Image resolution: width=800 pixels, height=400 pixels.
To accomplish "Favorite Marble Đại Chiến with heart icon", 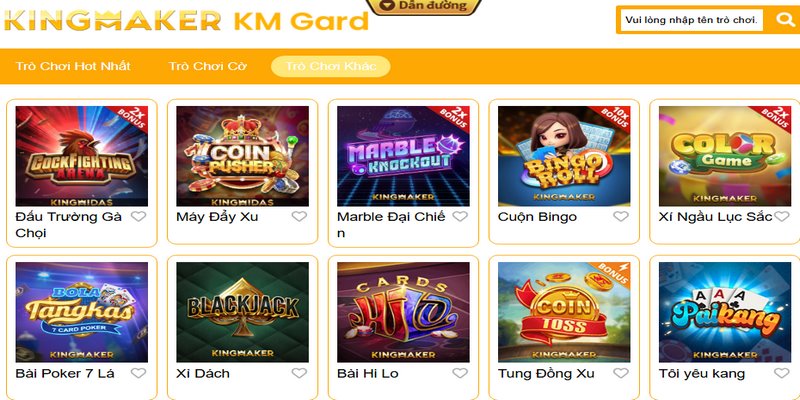I will pos(460,216).
